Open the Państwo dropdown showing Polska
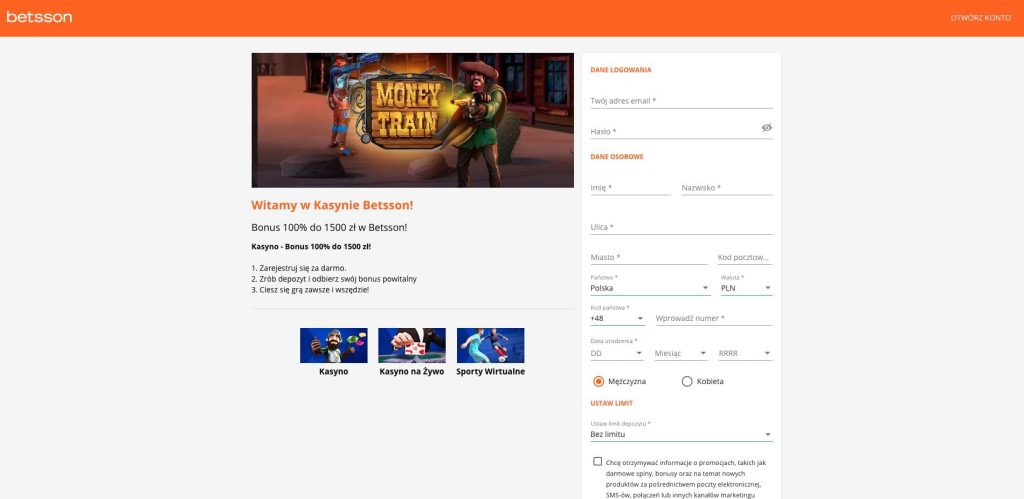Image resolution: width=1024 pixels, height=499 pixels. coord(650,287)
